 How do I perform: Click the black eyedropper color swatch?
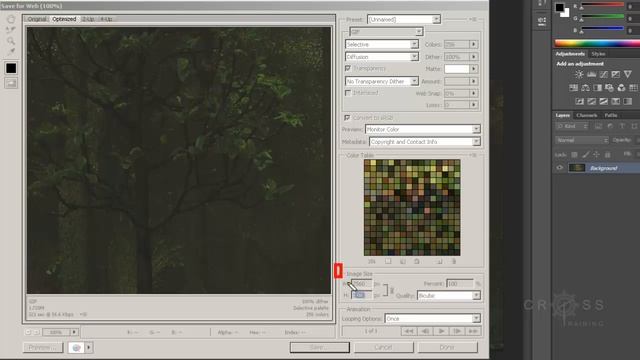click(11, 68)
